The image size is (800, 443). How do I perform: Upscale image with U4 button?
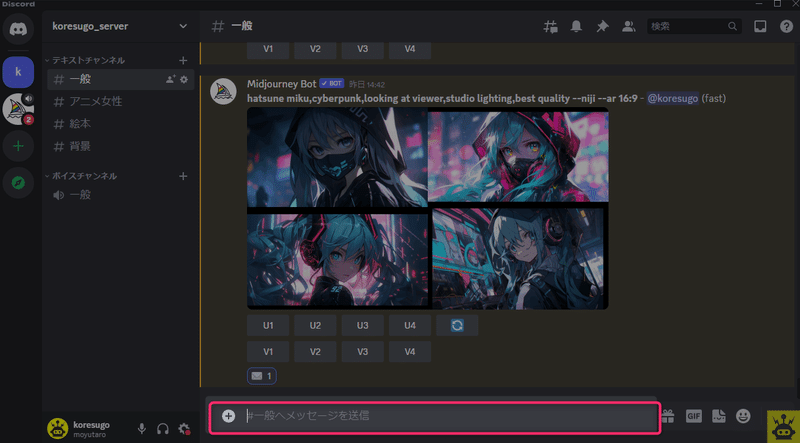pos(410,325)
